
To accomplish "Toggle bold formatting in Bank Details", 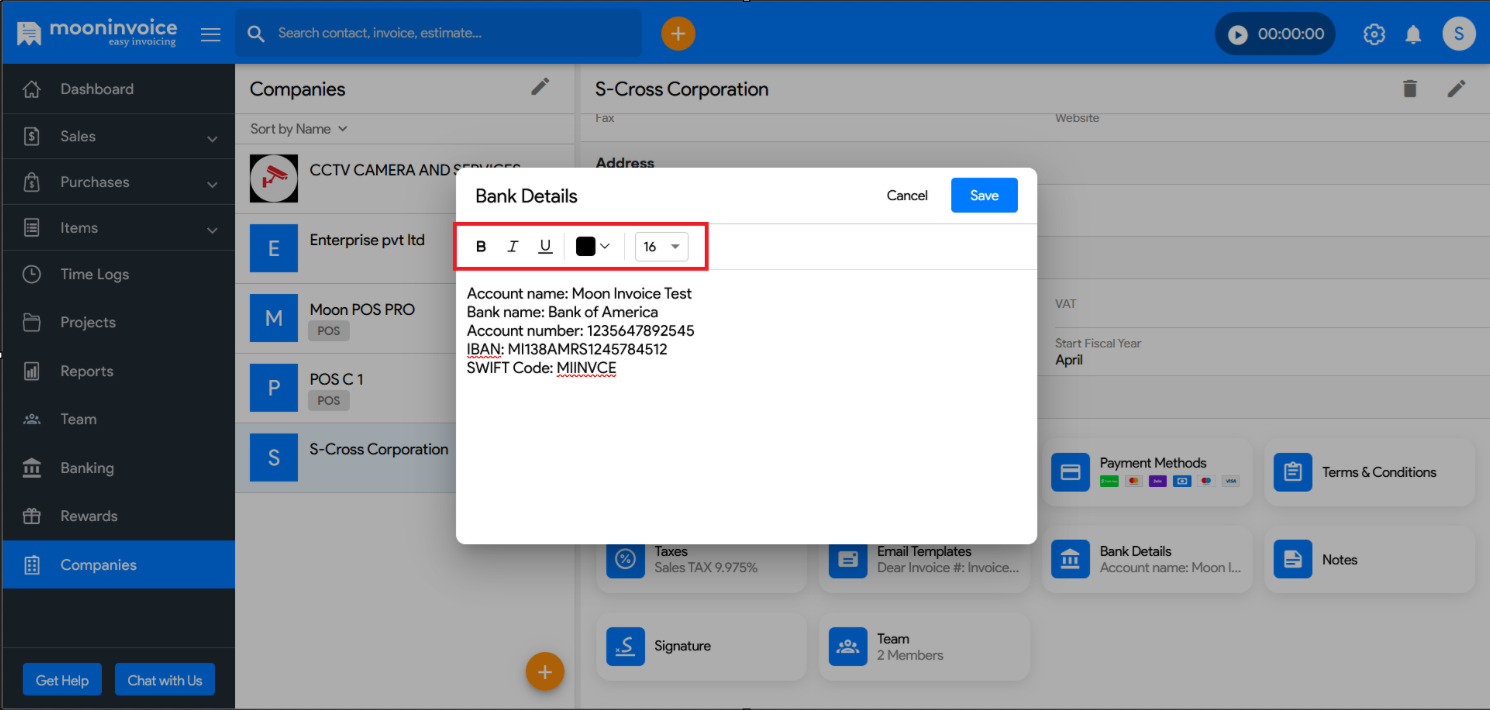I will point(481,247).
